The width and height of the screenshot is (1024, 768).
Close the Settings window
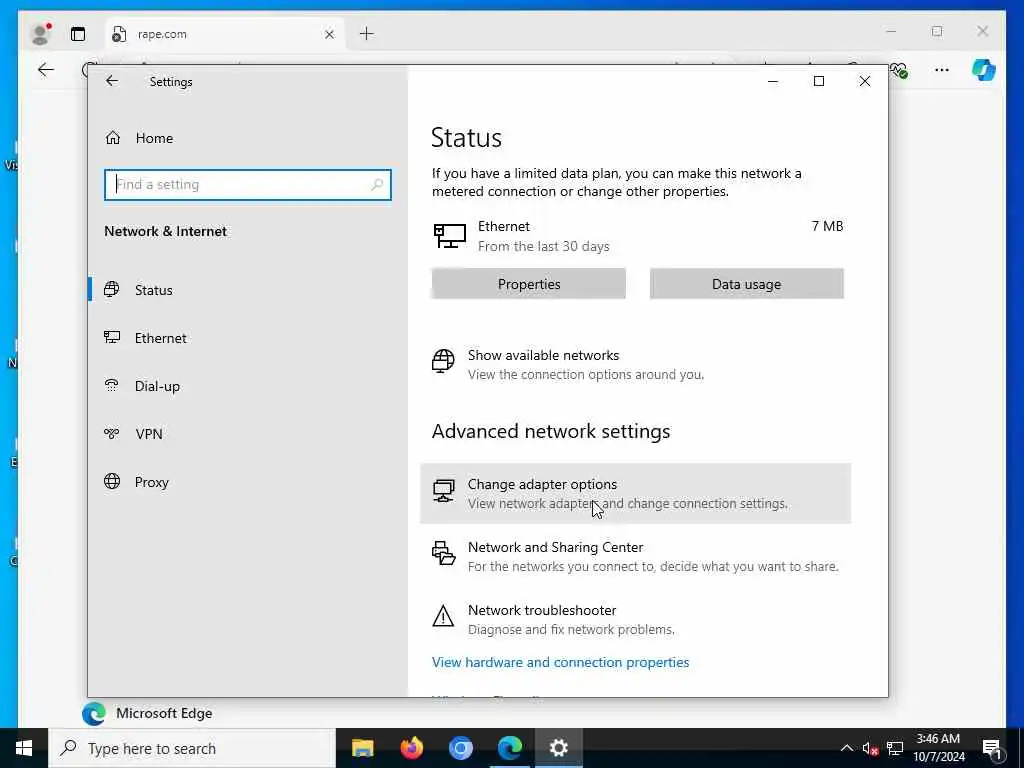tap(864, 81)
